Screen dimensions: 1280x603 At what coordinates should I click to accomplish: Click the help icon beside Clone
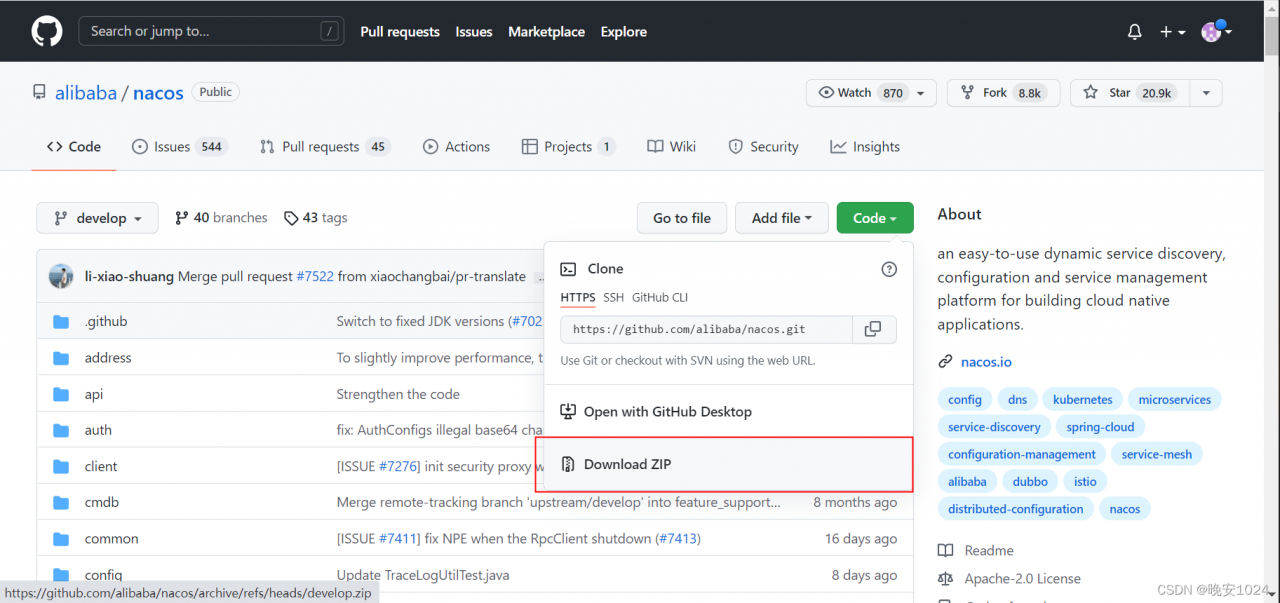click(x=889, y=269)
